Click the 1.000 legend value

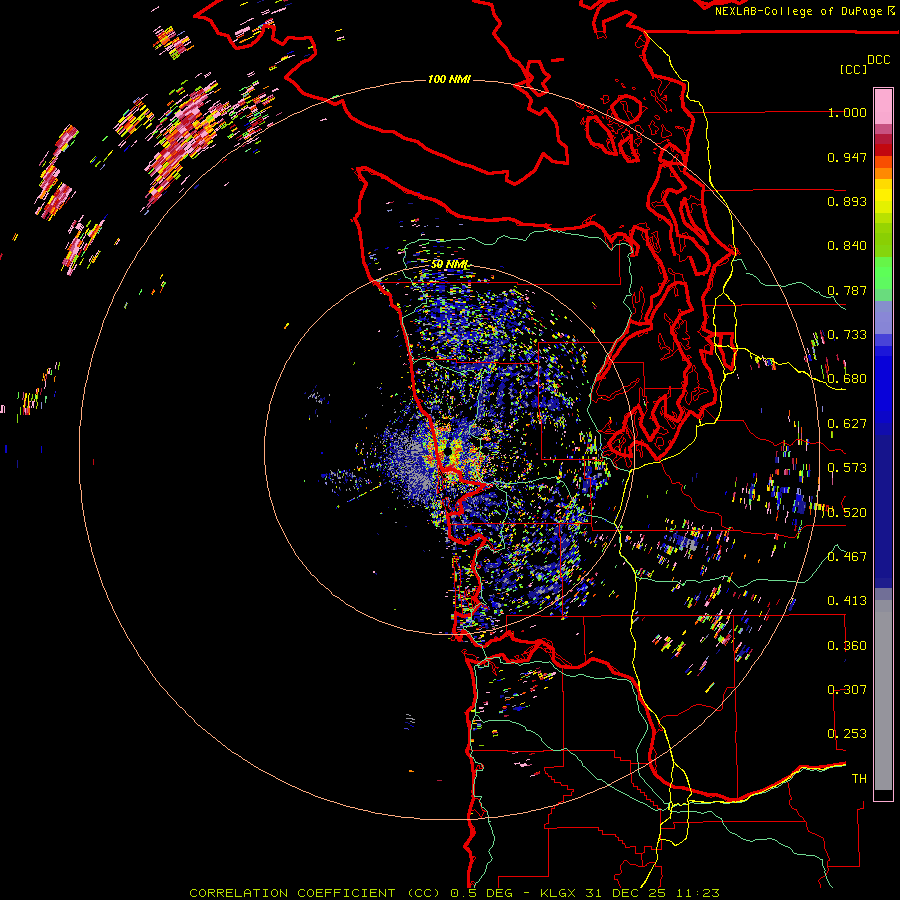(847, 112)
